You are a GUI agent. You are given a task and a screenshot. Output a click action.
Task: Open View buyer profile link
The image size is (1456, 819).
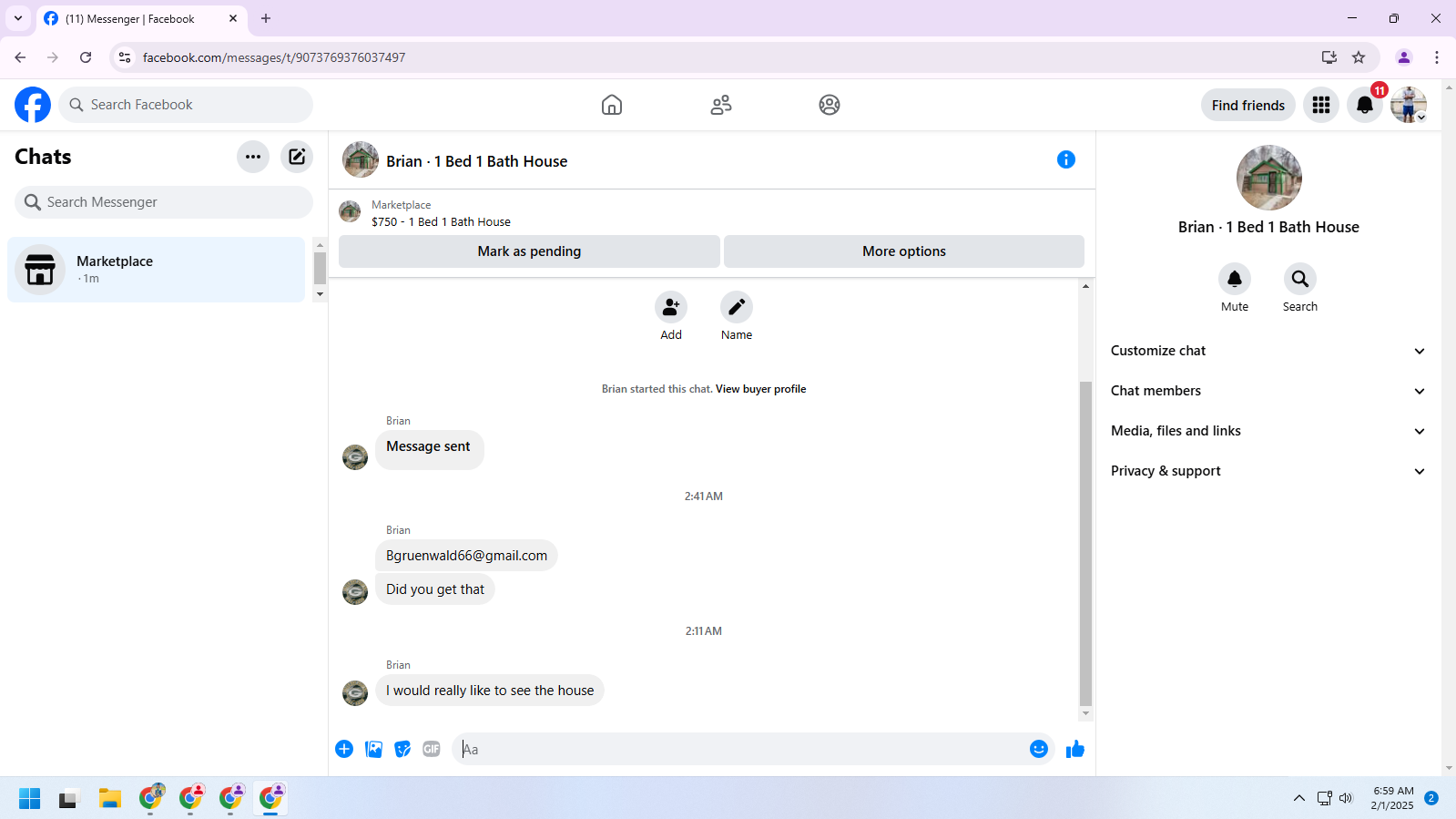pos(760,389)
